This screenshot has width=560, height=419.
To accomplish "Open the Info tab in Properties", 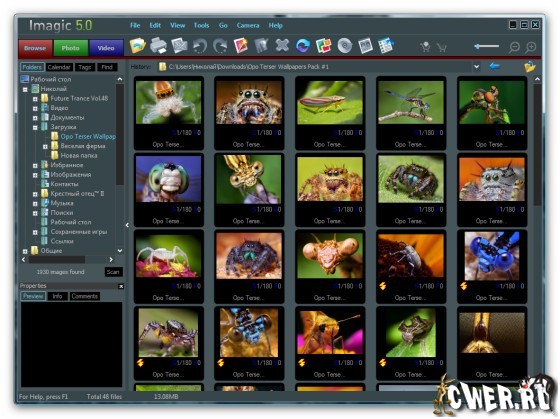I will (x=57, y=296).
